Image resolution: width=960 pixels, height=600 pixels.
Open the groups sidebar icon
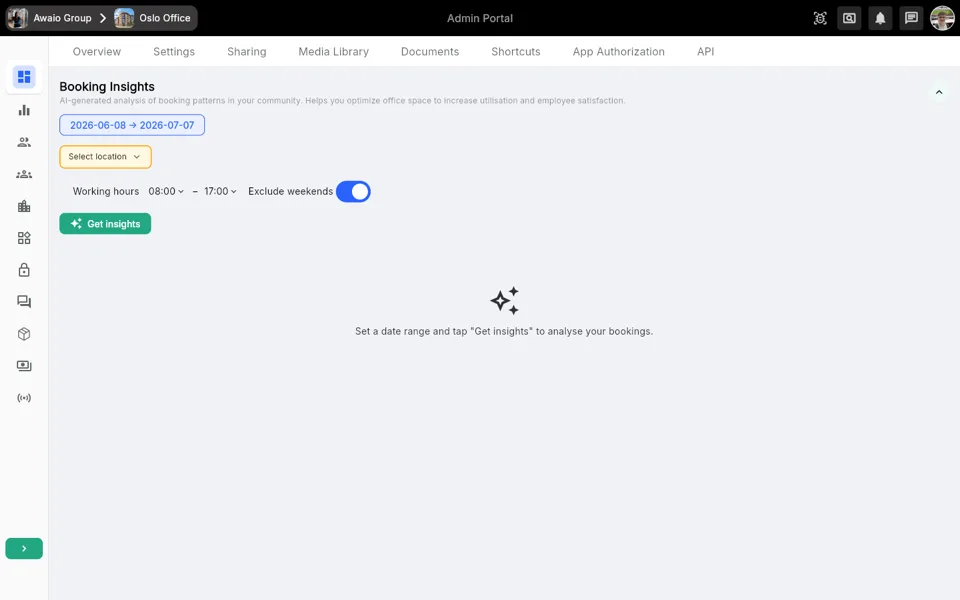click(24, 174)
